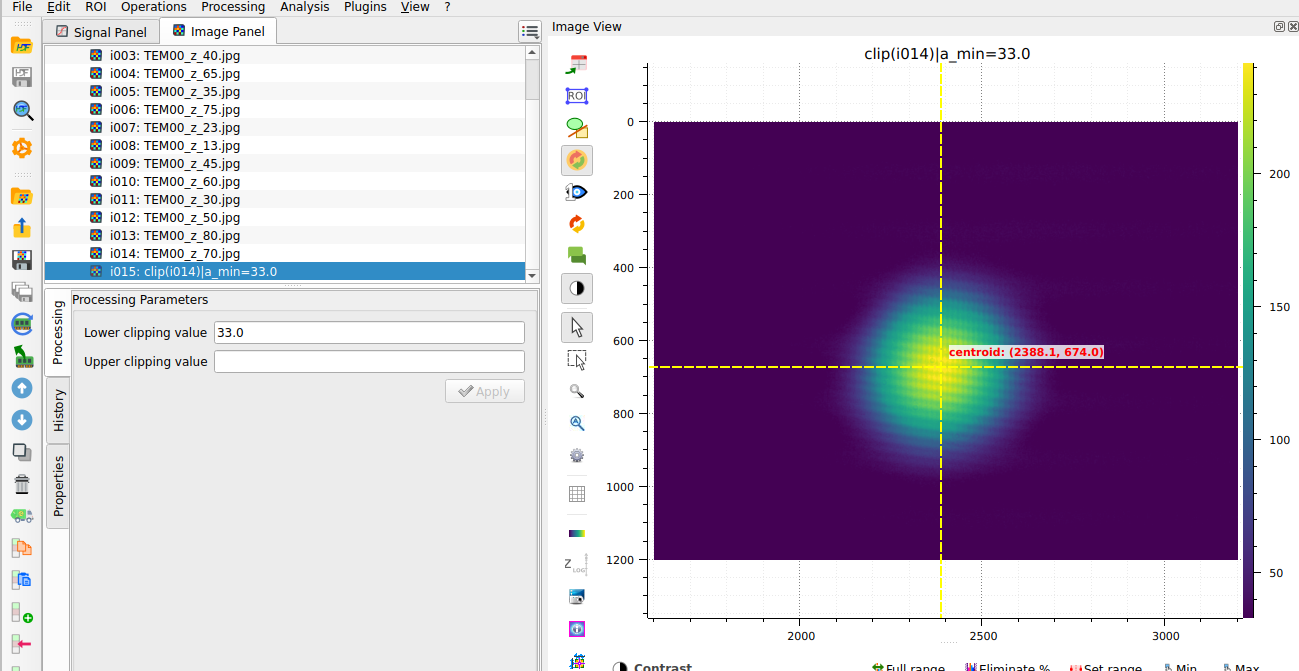Select the rectangle selection tool
The height and width of the screenshot is (671, 1299).
pyautogui.click(x=577, y=359)
